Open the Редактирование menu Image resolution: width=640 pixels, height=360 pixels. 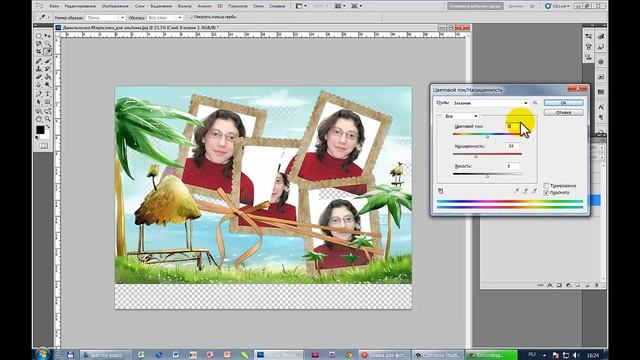[80, 6]
